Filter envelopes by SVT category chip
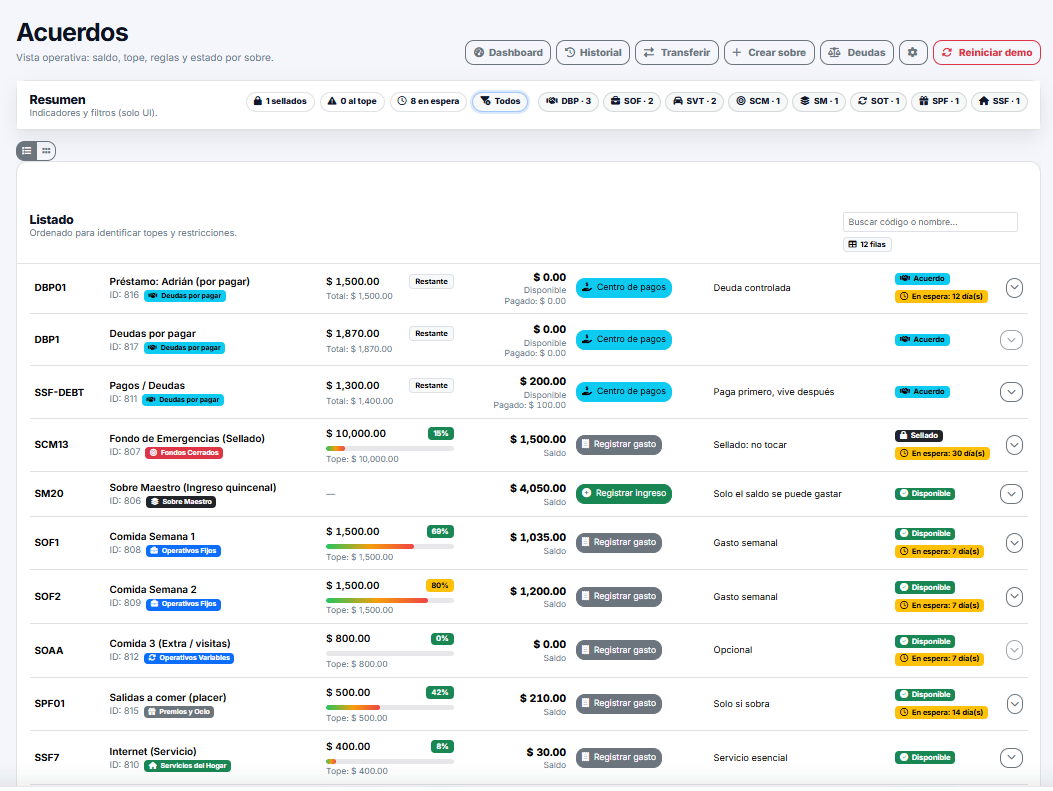Image resolution: width=1053 pixels, height=791 pixels. pos(694,101)
